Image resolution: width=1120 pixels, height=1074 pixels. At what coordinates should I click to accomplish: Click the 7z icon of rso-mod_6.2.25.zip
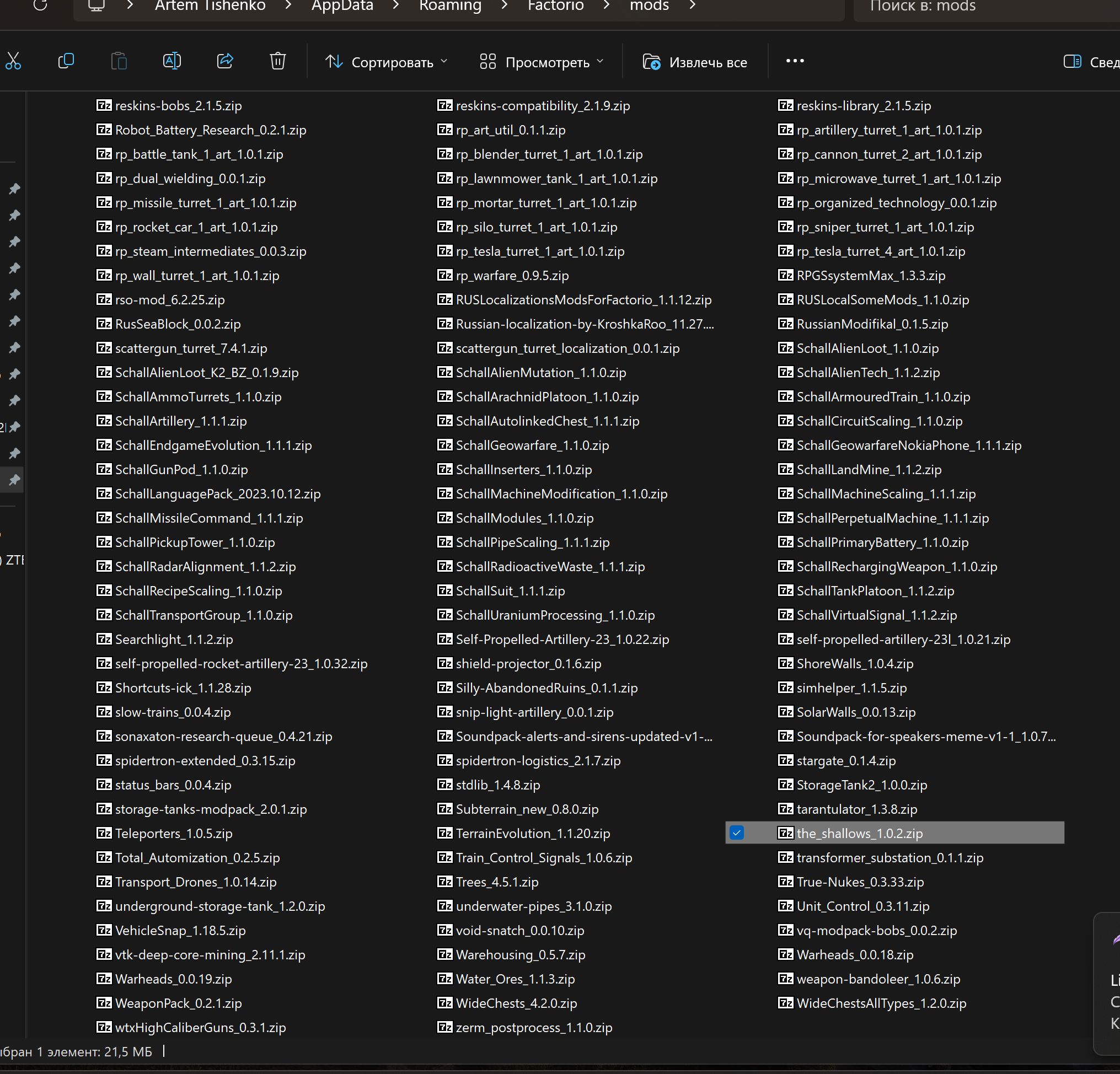coord(104,299)
